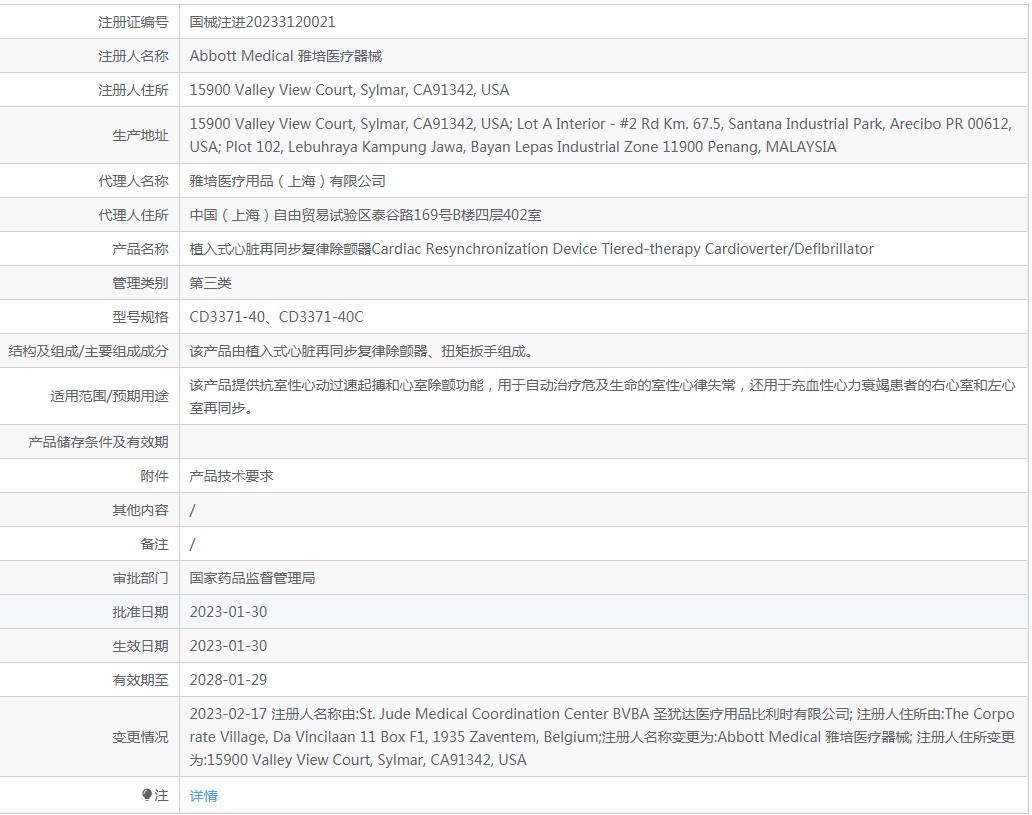Click the 结构及组成/主要组成成分 label
Image resolution: width=1032 pixels, height=815 pixels.
pyautogui.click(x=88, y=352)
